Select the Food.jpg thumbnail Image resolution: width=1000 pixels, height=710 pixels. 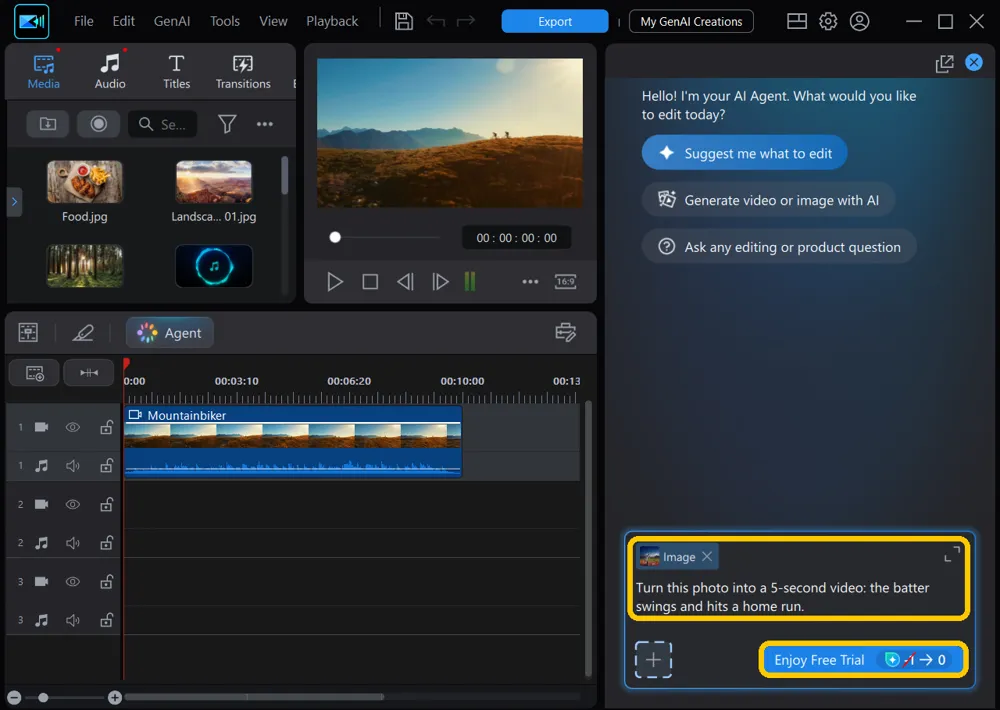[85, 182]
